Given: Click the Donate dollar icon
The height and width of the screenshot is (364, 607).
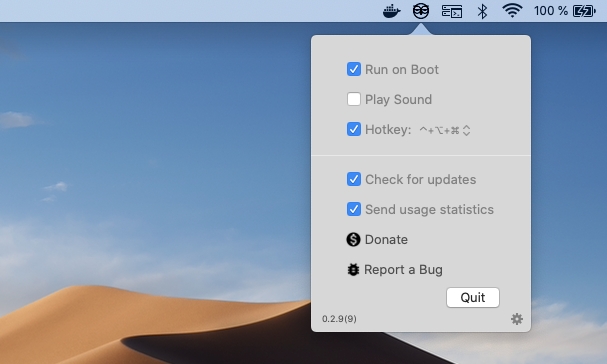Looking at the screenshot, I should 353,239.
